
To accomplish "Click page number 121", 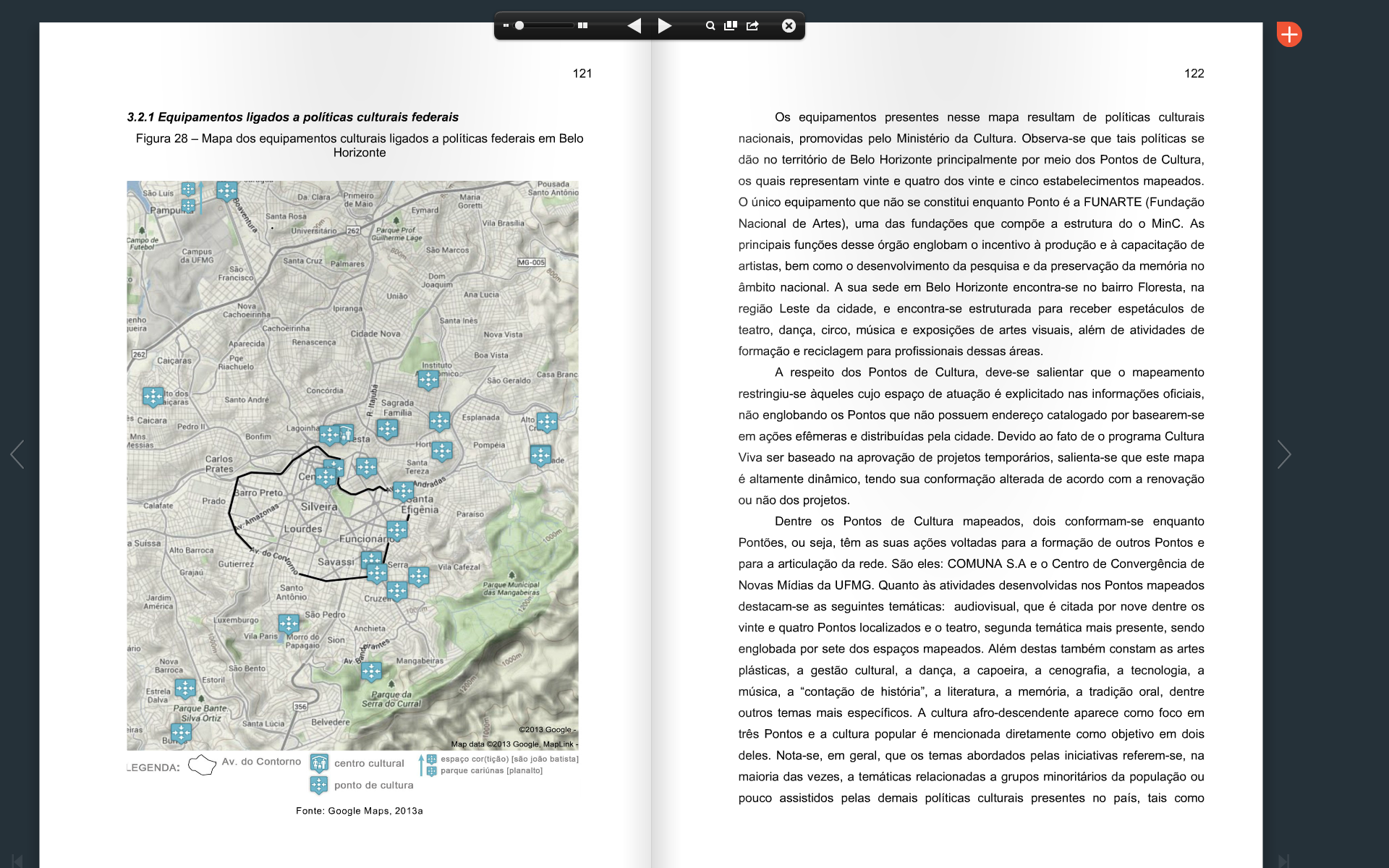I will 582,74.
